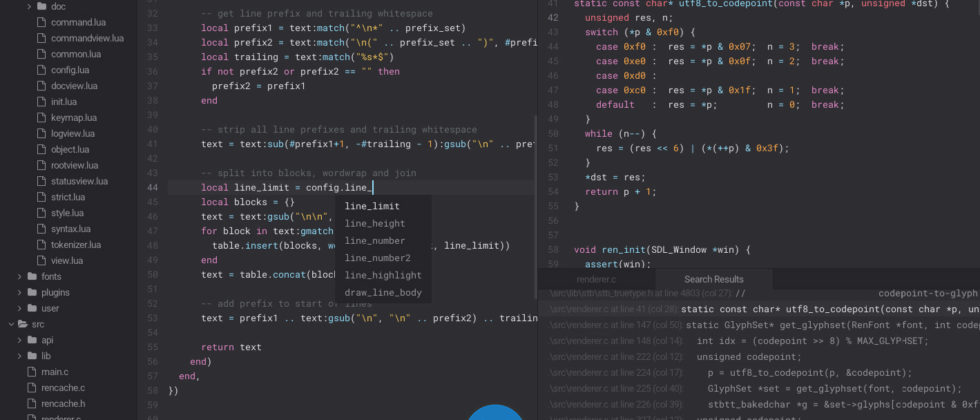
Task: Click the open folder icon for src
Action: (22, 324)
